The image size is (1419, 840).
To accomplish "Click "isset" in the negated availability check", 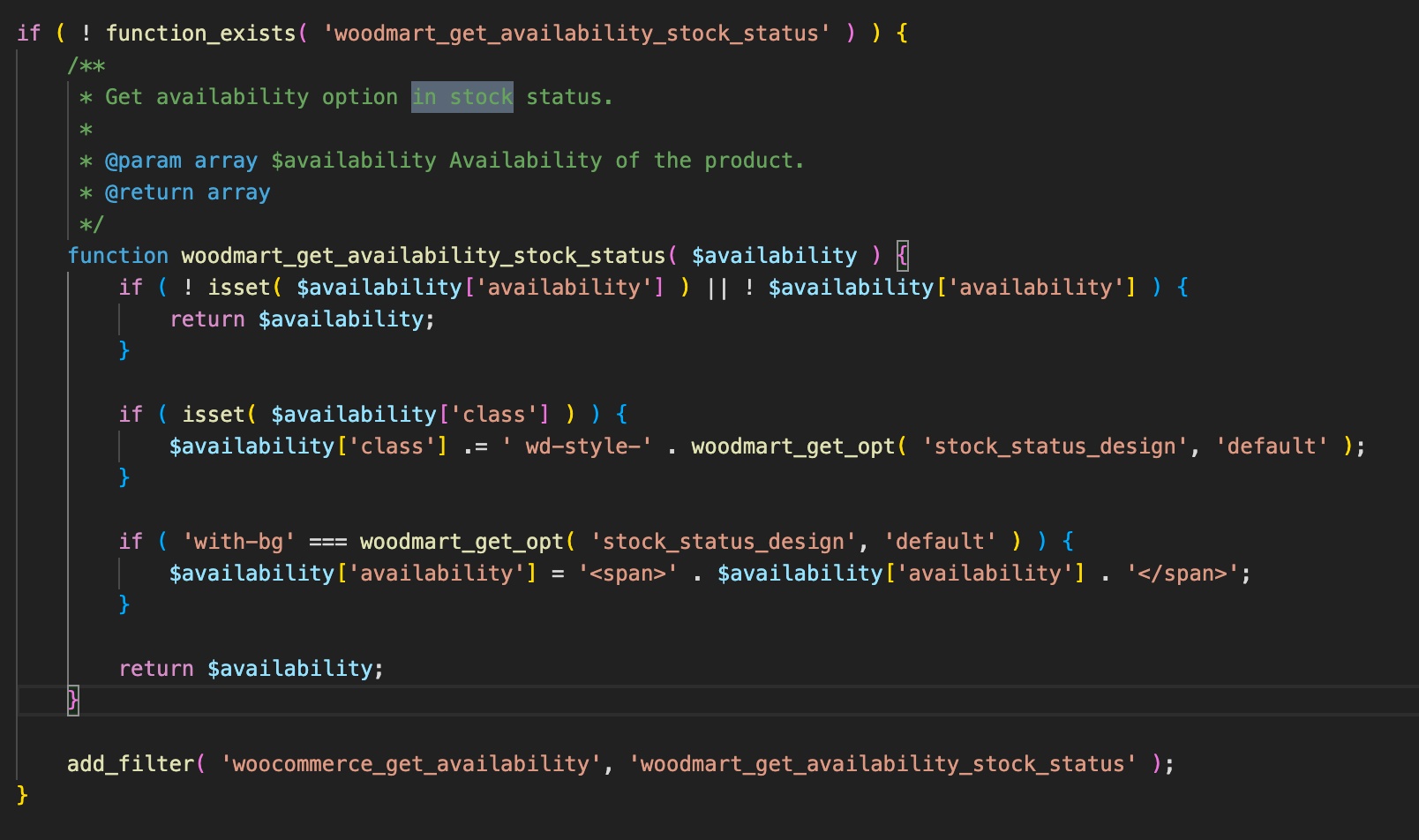I will 239,288.
